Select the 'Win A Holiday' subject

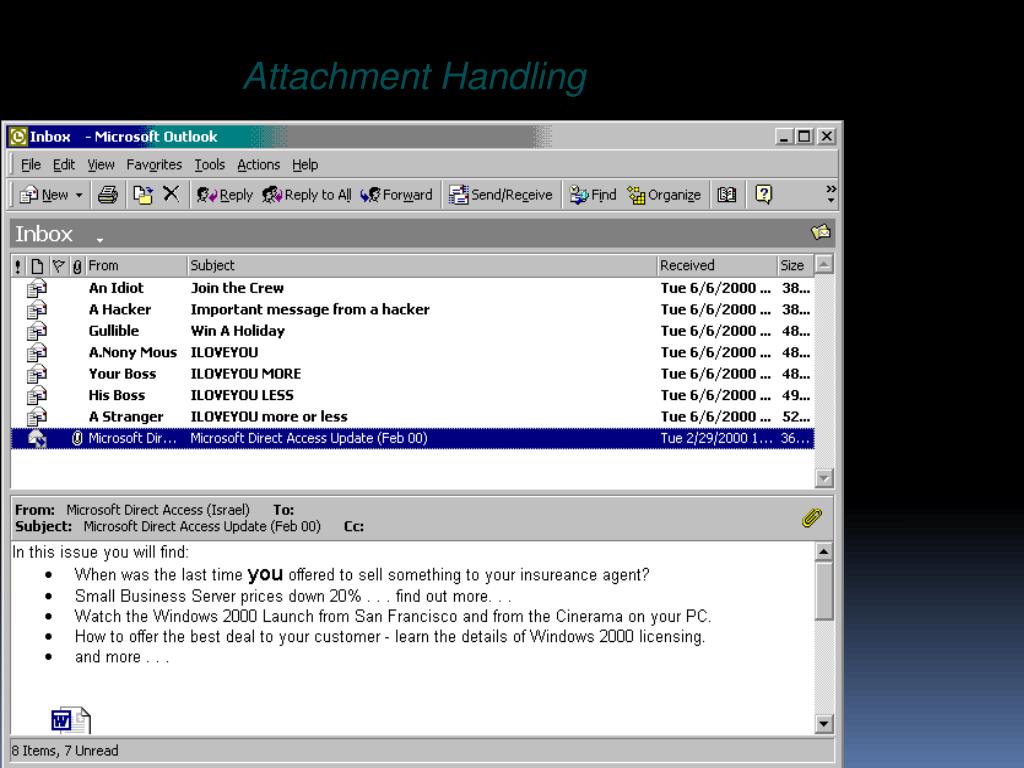click(x=238, y=331)
